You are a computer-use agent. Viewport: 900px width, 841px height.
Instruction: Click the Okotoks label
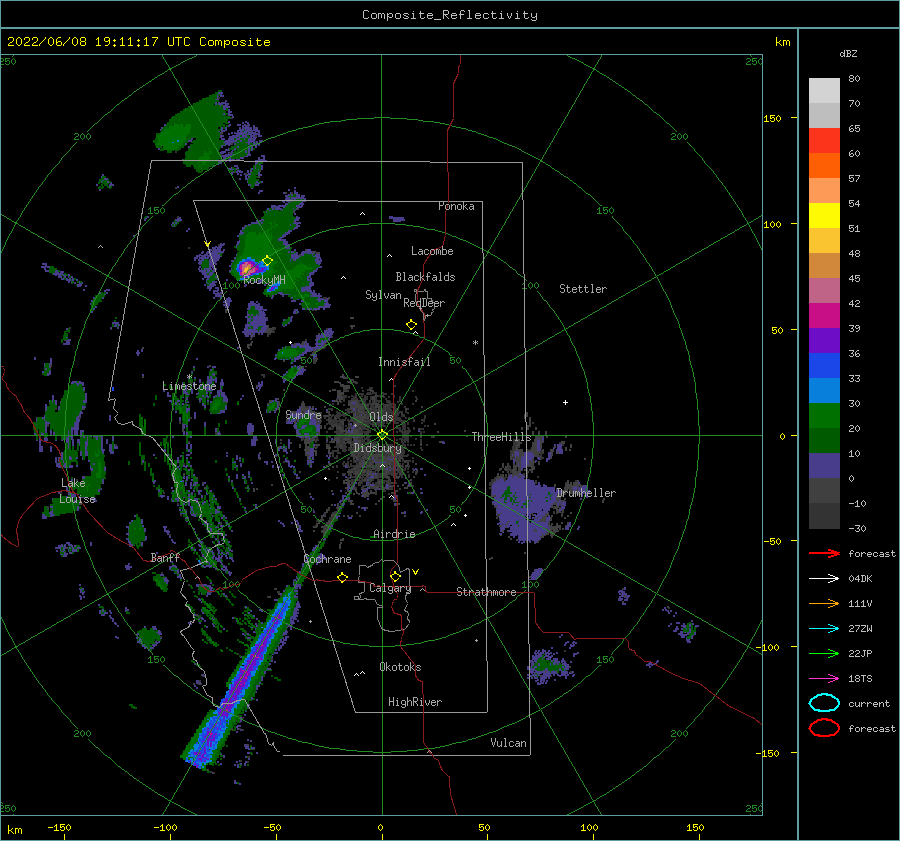[400, 667]
